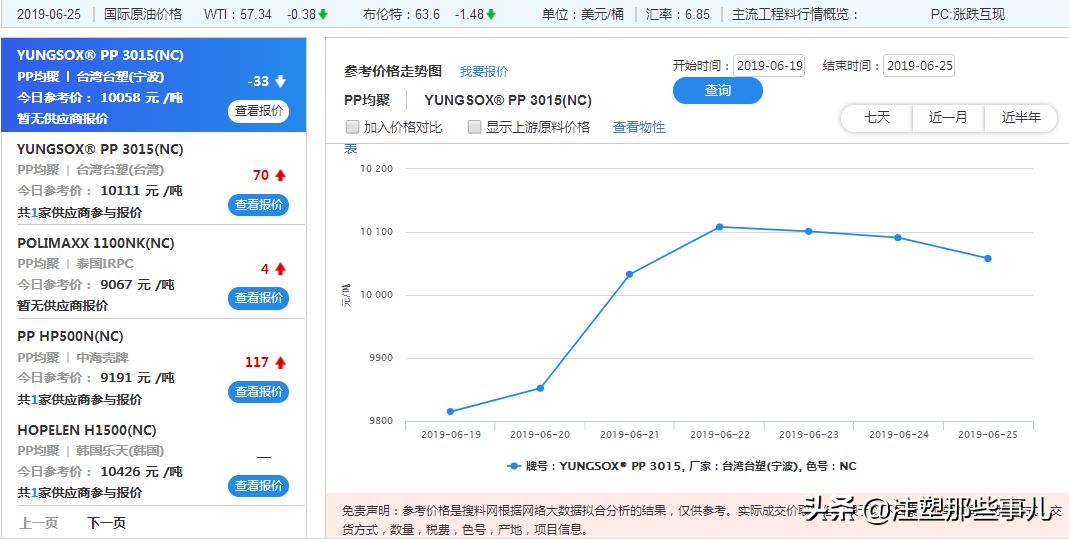Click the chart data point for 2019-06-23
The image size is (1069, 539).
(809, 232)
